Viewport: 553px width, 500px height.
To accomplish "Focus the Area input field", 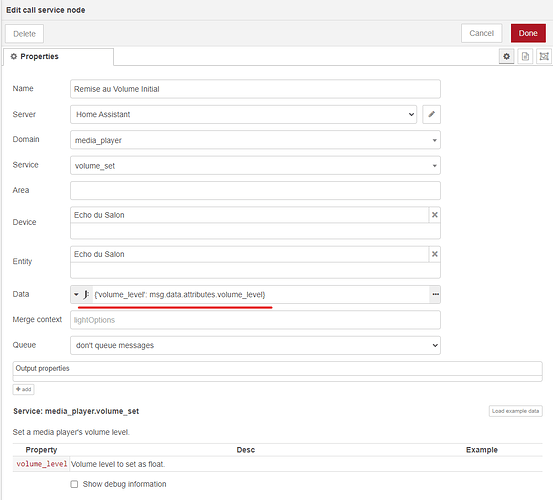I will (x=255, y=190).
